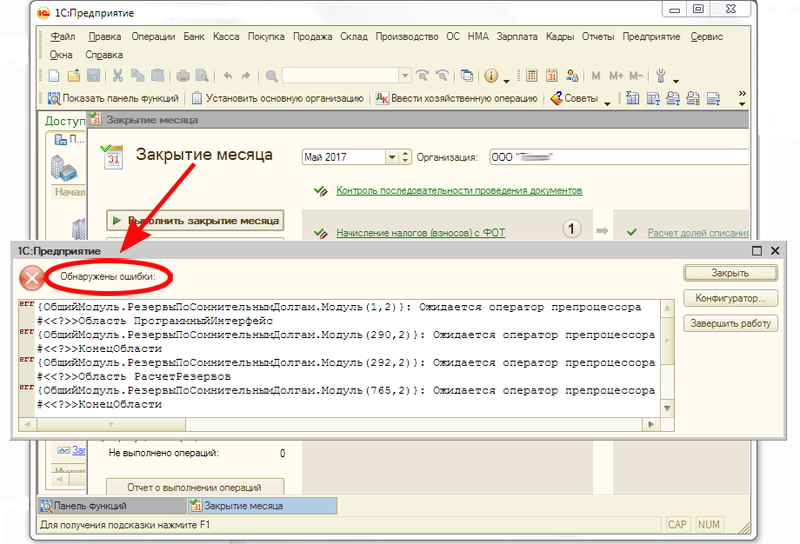Click the Расчет долей списания link

[x=698, y=233]
